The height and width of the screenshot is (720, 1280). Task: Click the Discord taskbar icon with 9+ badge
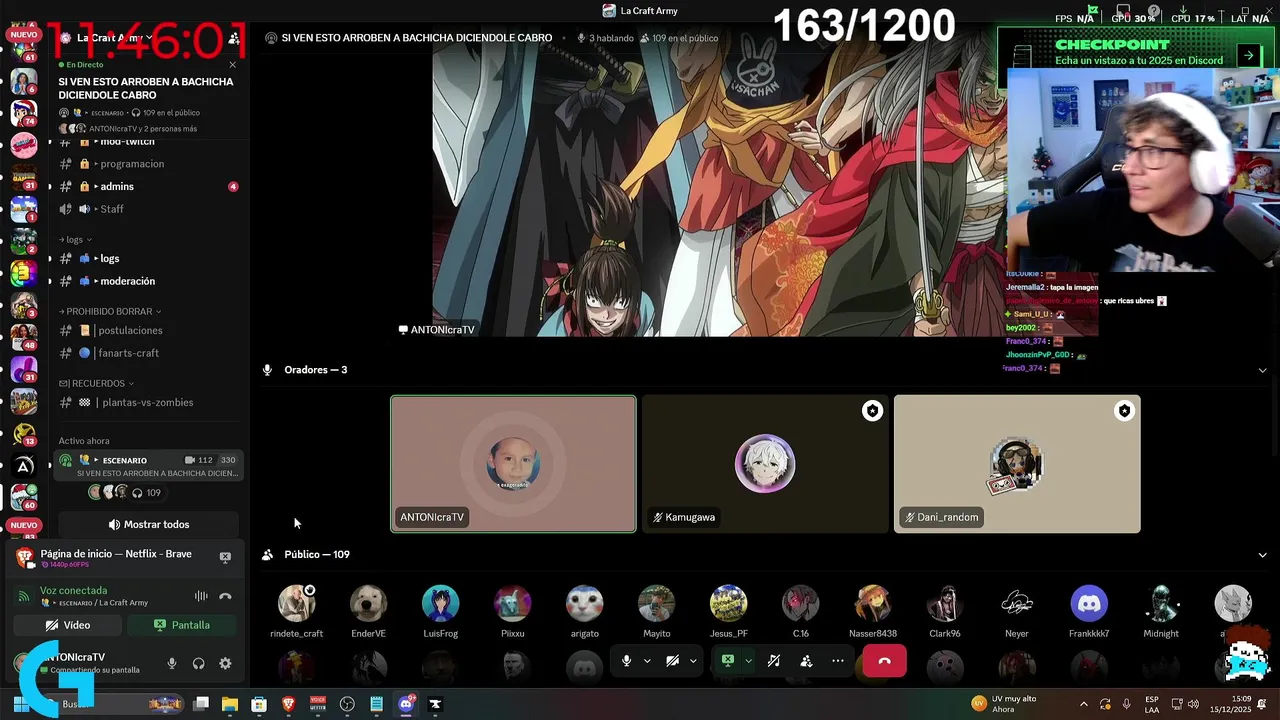pyautogui.click(x=406, y=704)
